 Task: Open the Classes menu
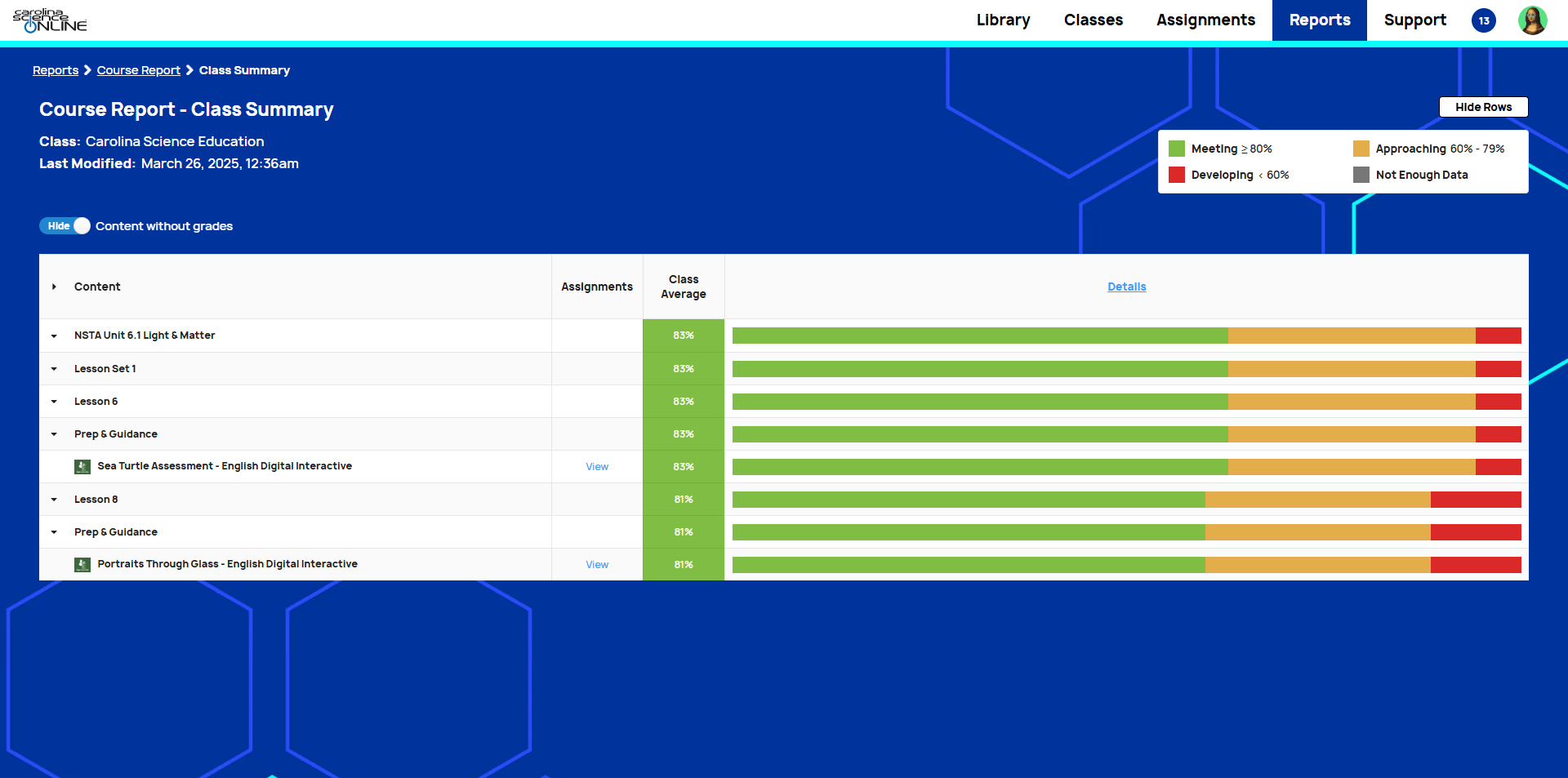pos(1093,20)
